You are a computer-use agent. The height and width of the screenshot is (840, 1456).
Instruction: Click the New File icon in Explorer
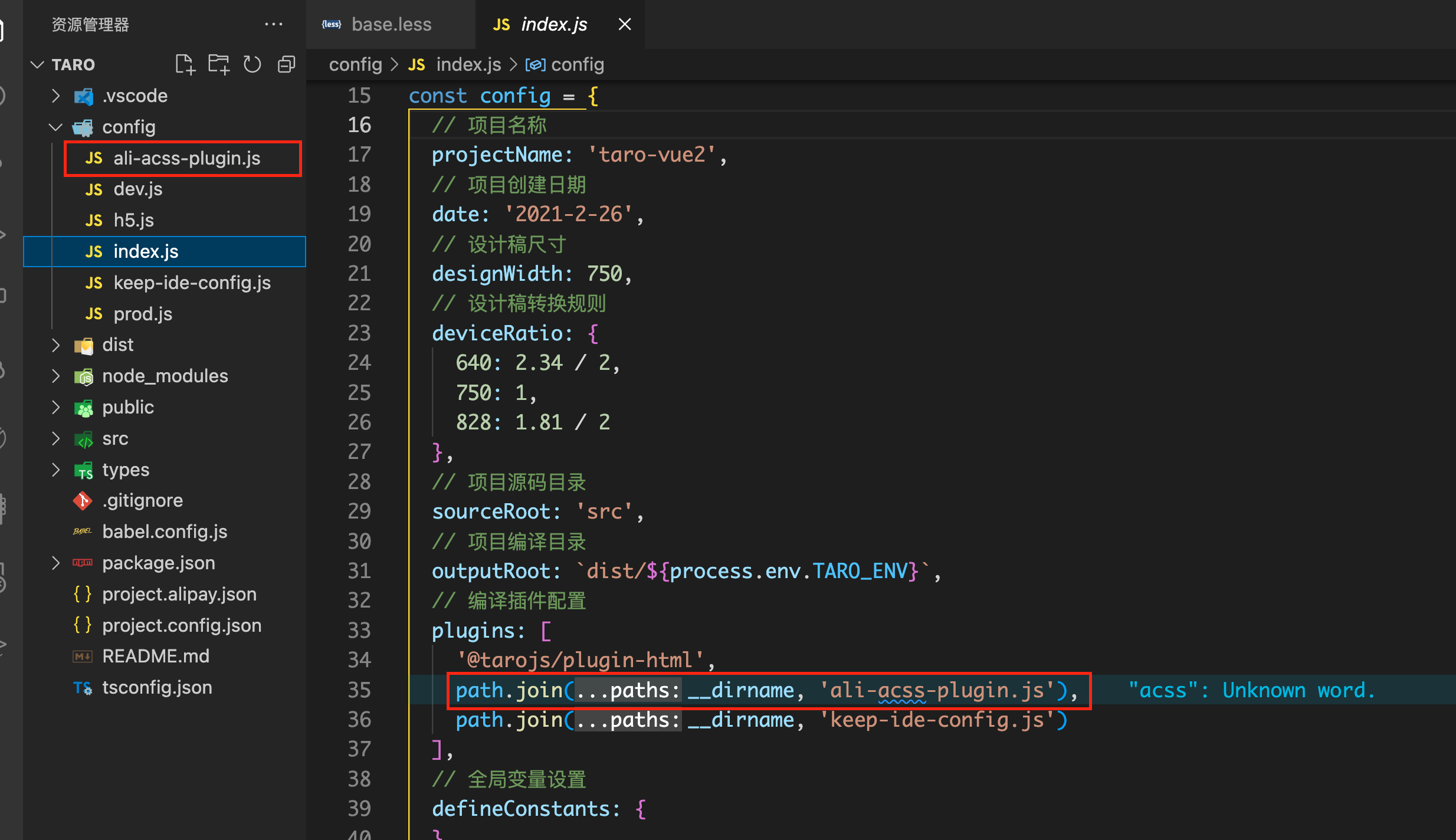click(185, 64)
